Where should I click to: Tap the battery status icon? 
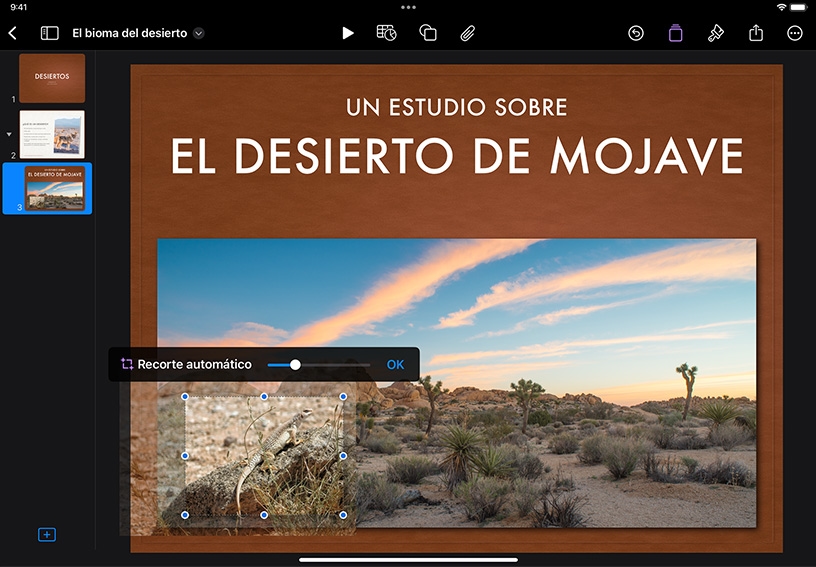click(x=799, y=7)
